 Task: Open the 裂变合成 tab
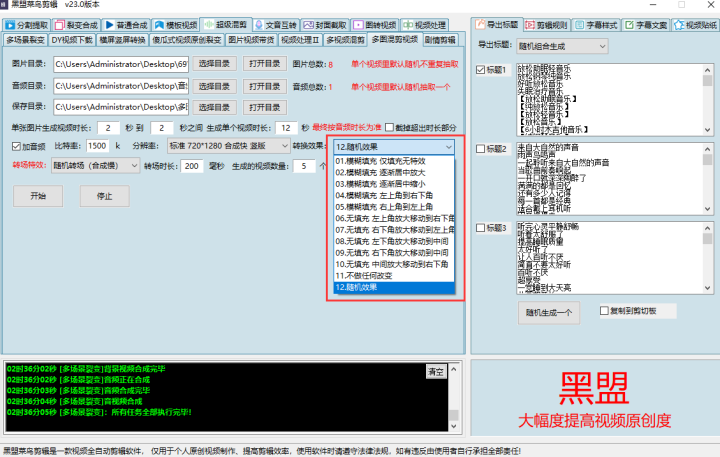77,25
